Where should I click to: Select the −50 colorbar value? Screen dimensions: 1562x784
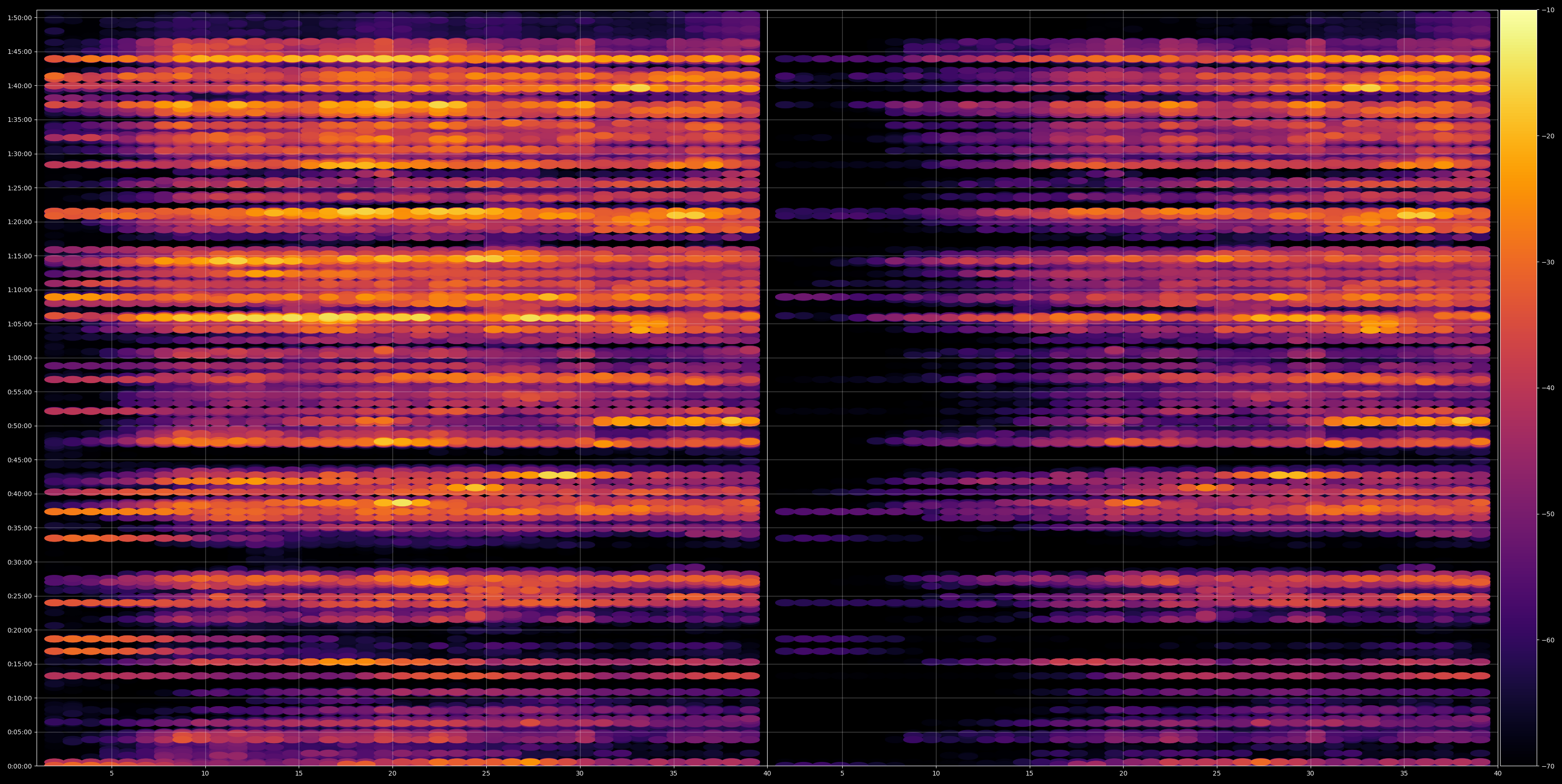(1548, 514)
